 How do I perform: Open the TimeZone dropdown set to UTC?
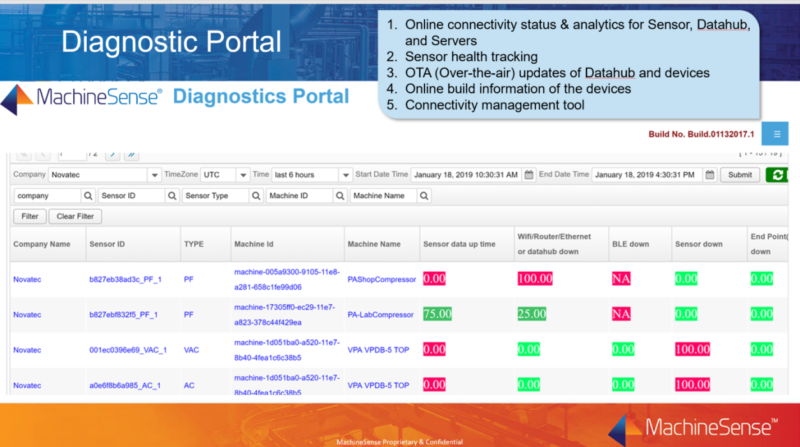241,175
